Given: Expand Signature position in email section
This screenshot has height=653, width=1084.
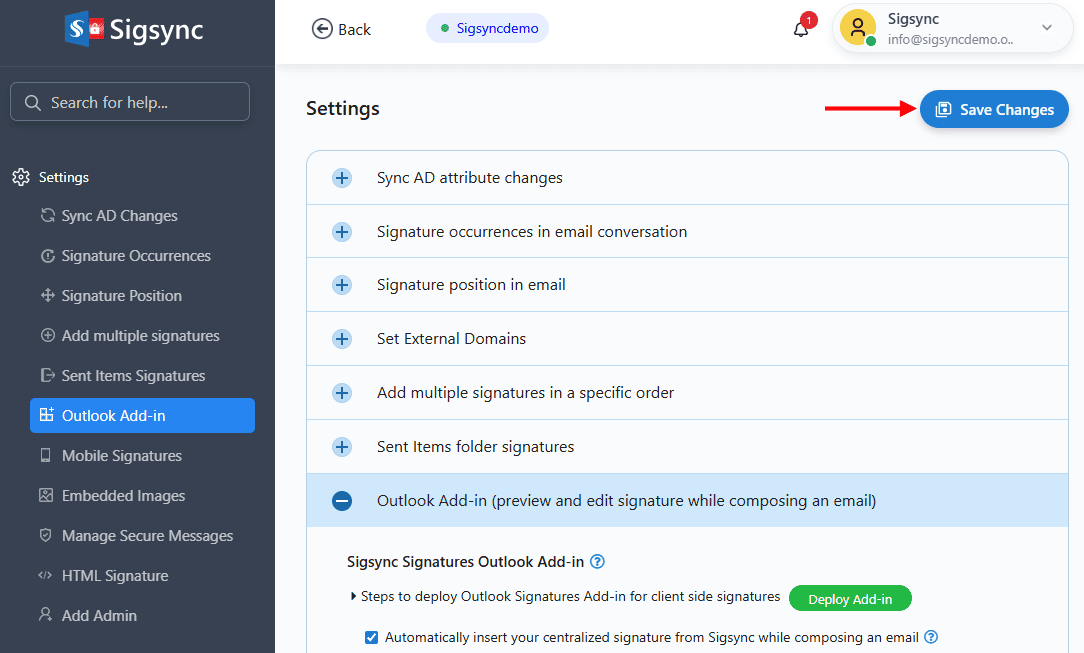Looking at the screenshot, I should (342, 285).
